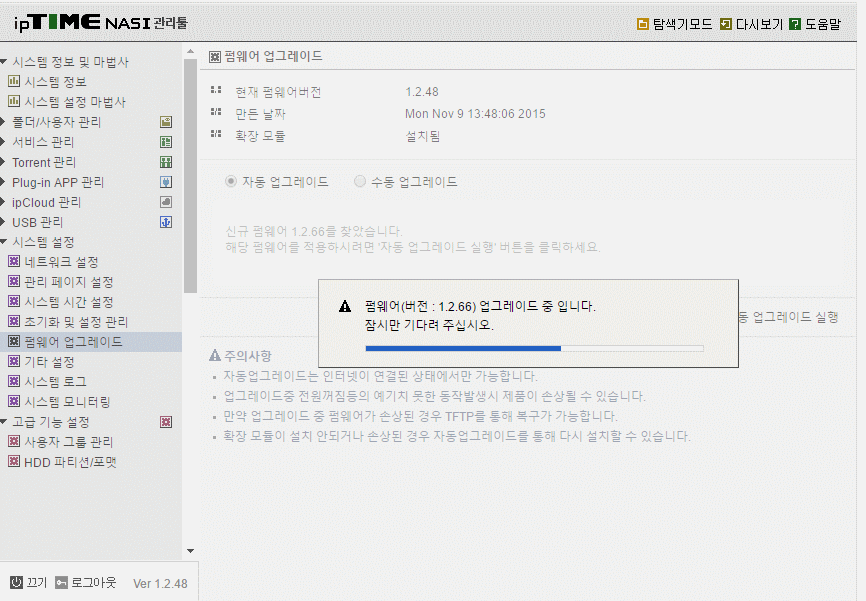
Task: Open 초기화 및 설정 관리 menu item
Action: (76, 322)
